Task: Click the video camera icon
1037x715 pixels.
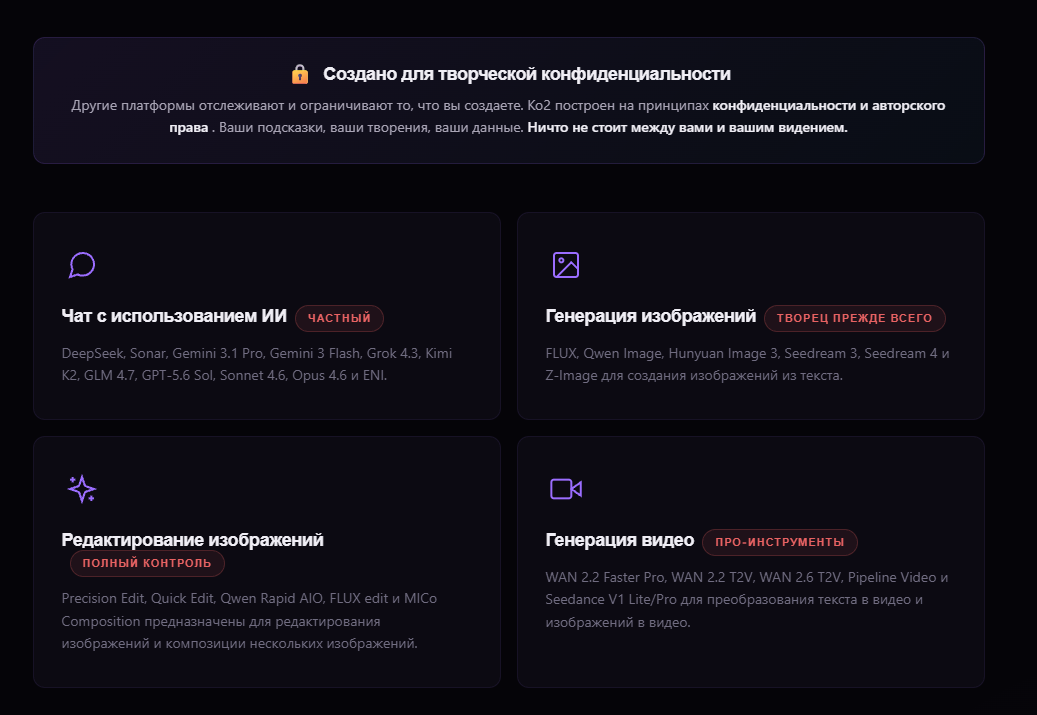Action: [565, 489]
